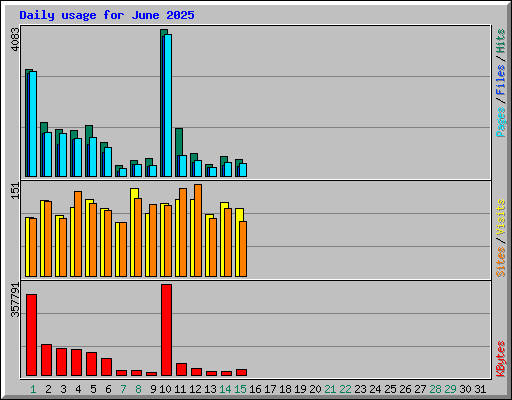Click day 20 on the x-axis

click(x=315, y=389)
